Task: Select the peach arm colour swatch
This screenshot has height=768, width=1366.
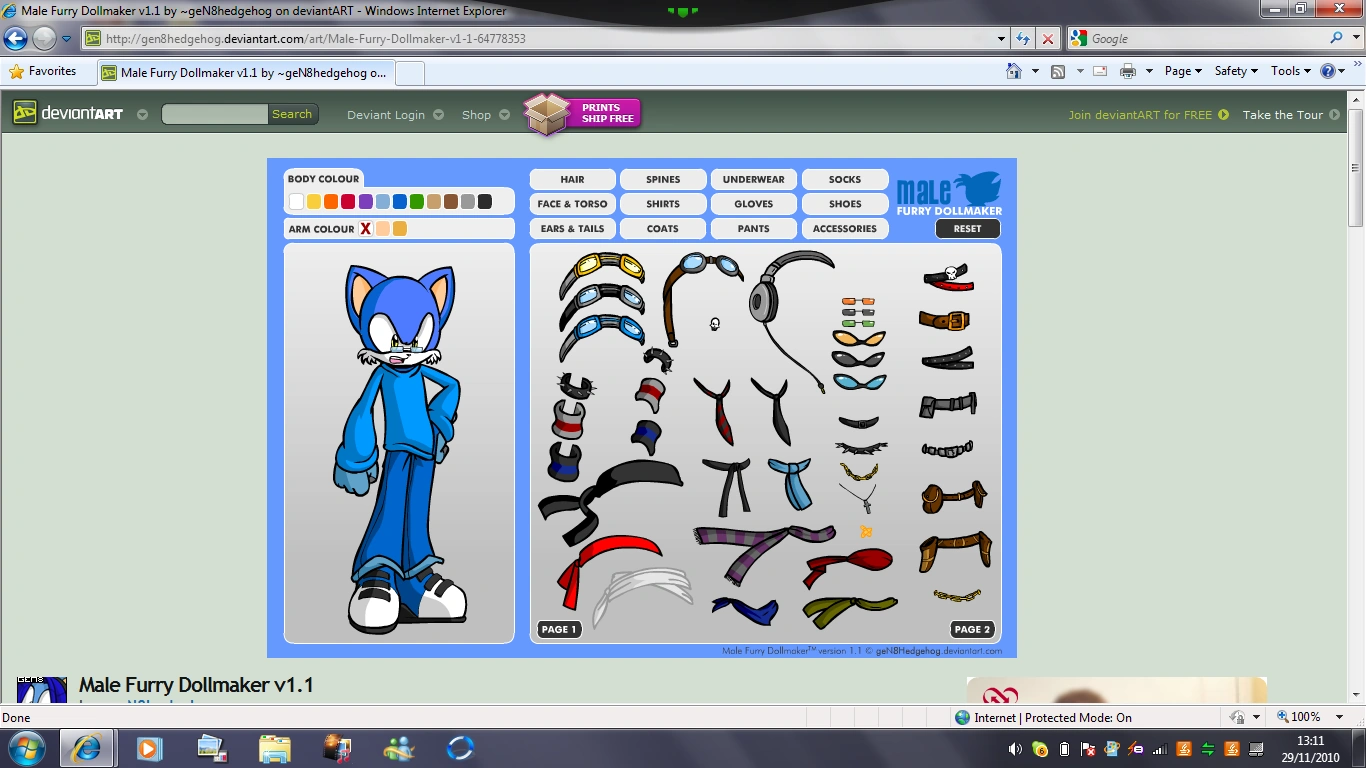Action: point(383,229)
